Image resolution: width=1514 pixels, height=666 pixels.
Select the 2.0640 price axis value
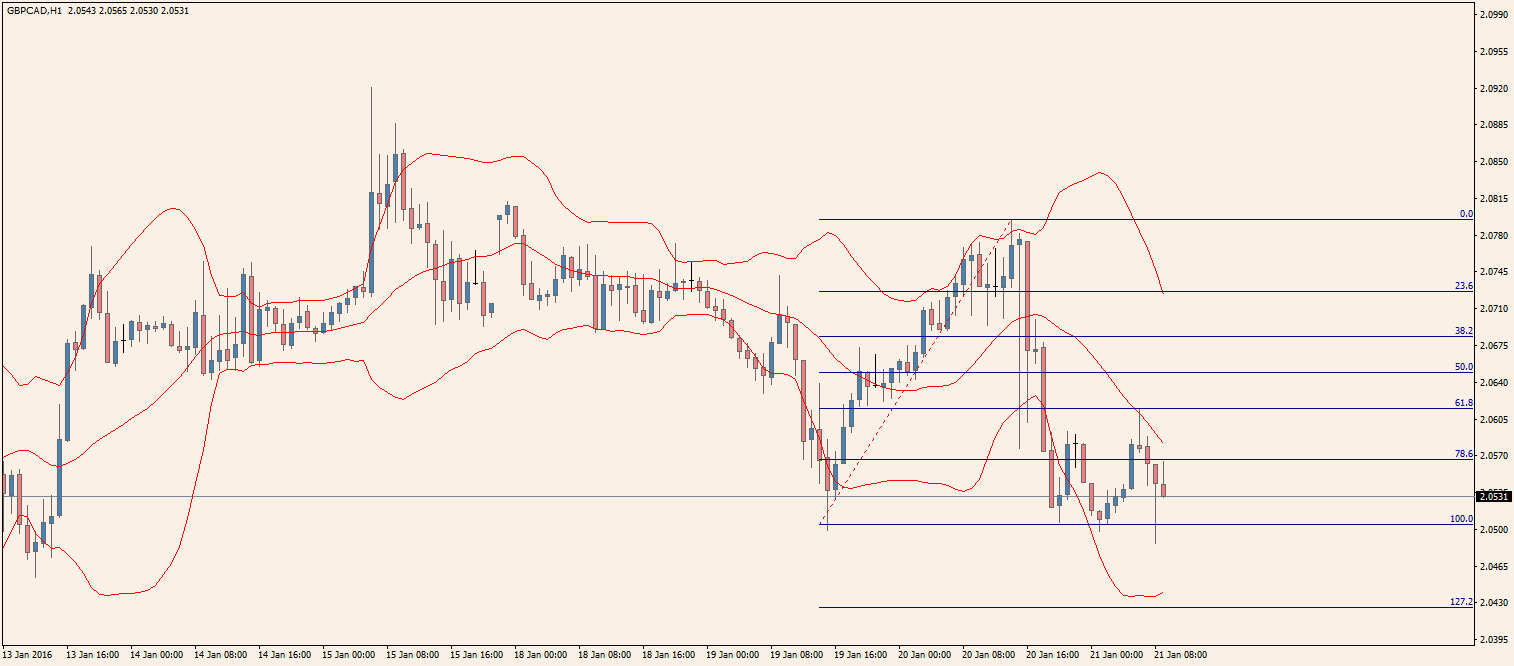coord(1494,383)
